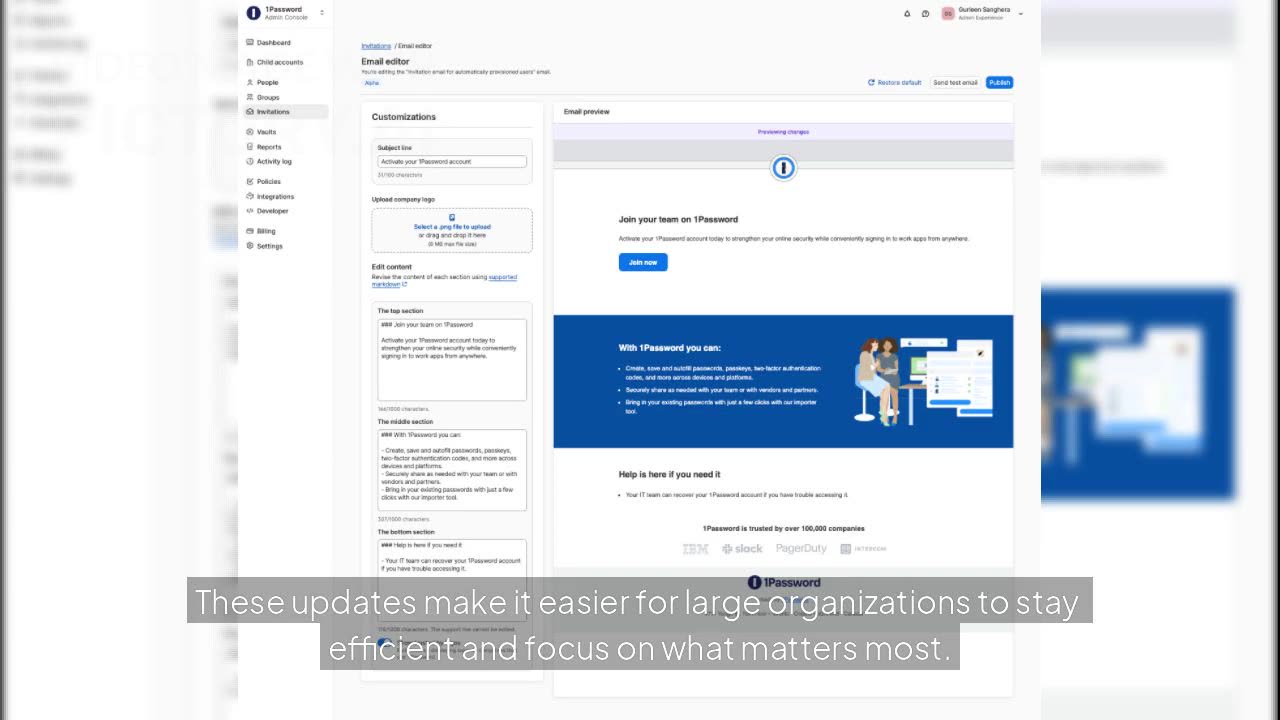Image resolution: width=1280 pixels, height=720 pixels.
Task: Click the People person icon in the sidebar
Action: click(250, 82)
